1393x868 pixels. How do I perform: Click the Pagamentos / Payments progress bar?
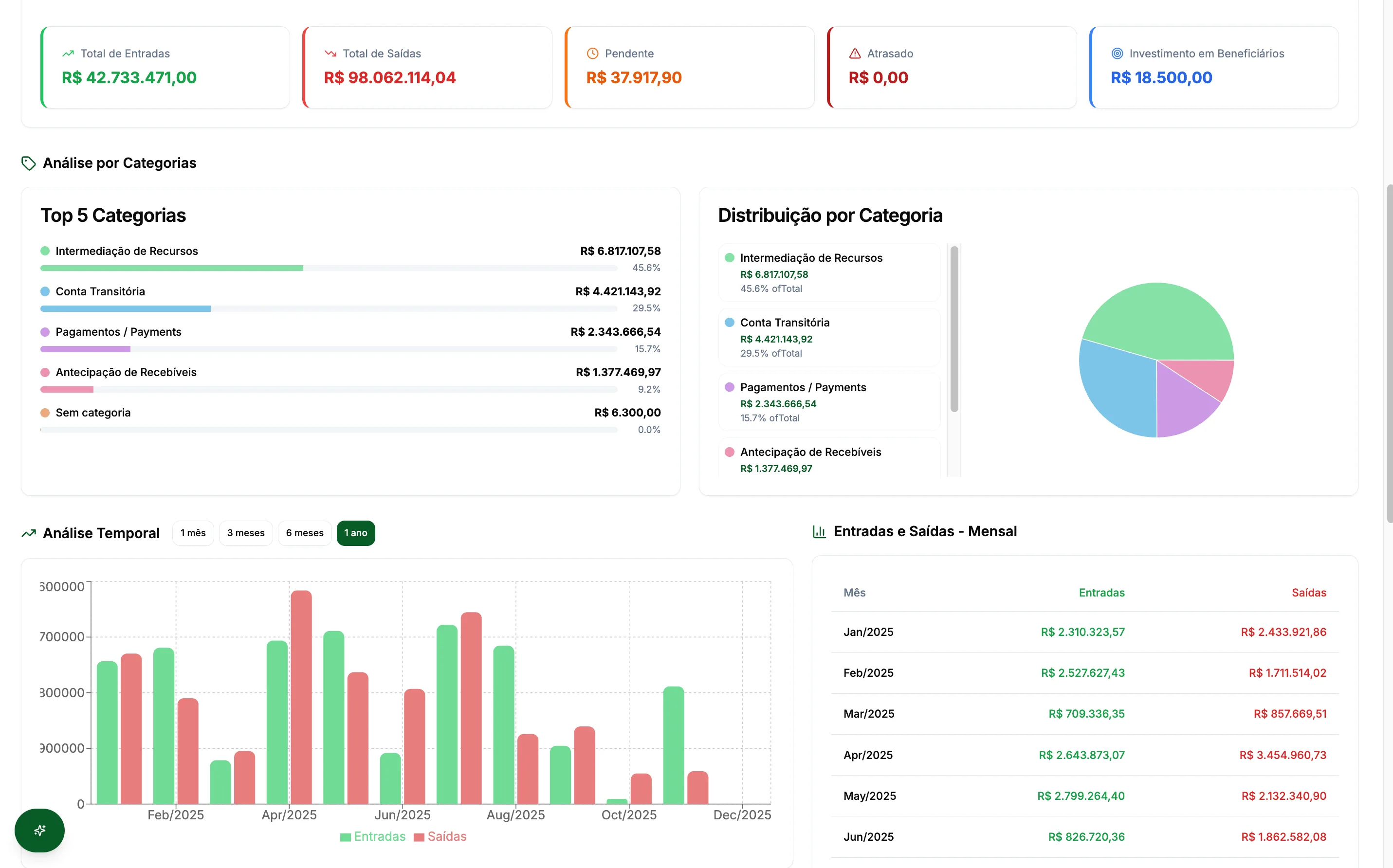(329, 349)
